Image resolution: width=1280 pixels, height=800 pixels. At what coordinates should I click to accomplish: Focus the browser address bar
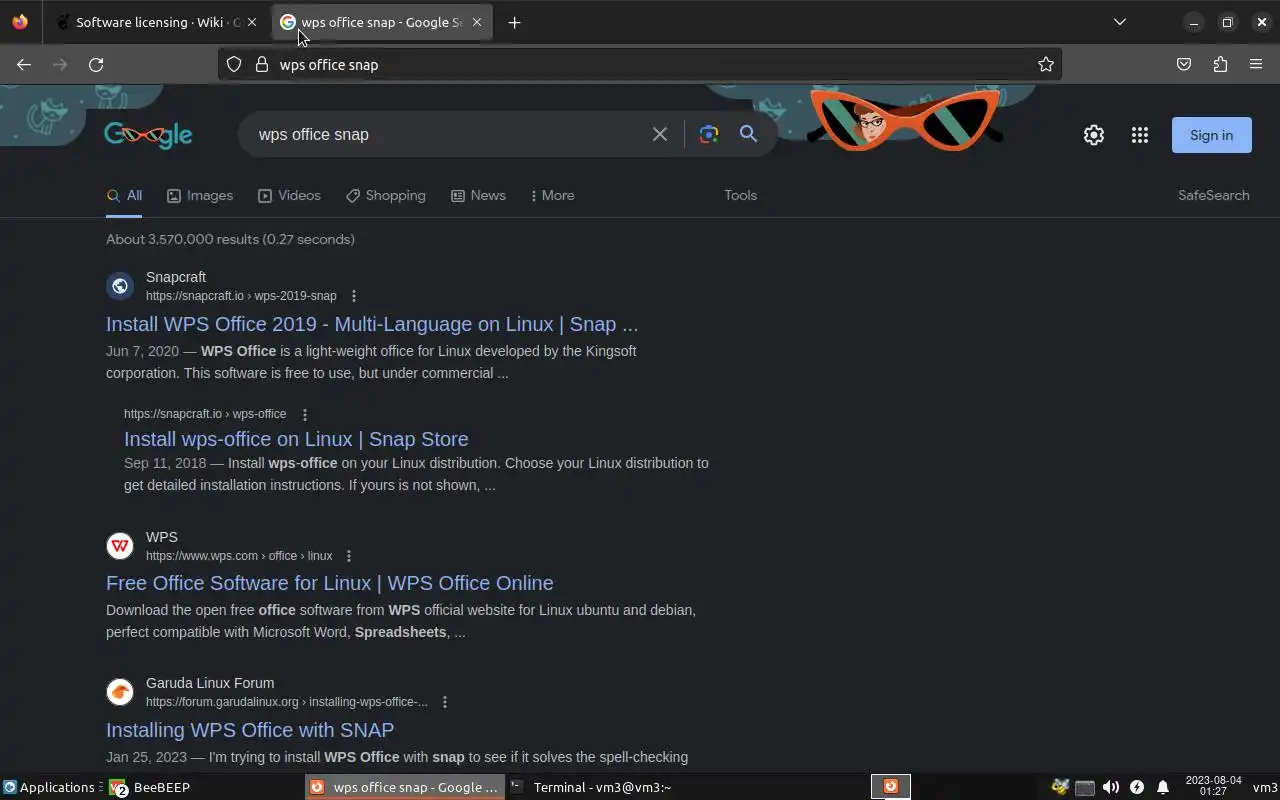click(640, 64)
